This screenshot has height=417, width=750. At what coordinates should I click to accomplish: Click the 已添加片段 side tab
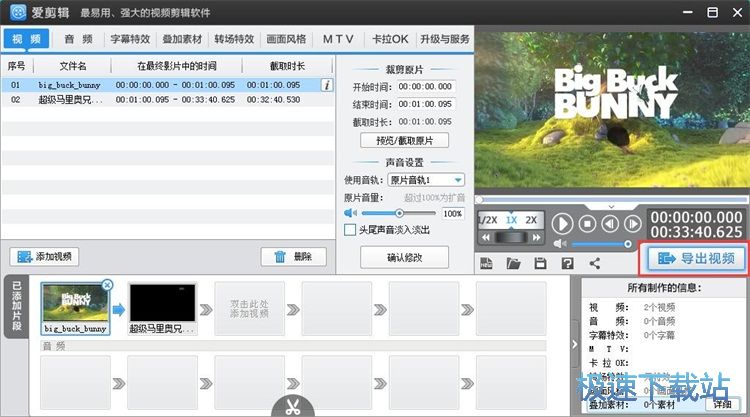17,307
